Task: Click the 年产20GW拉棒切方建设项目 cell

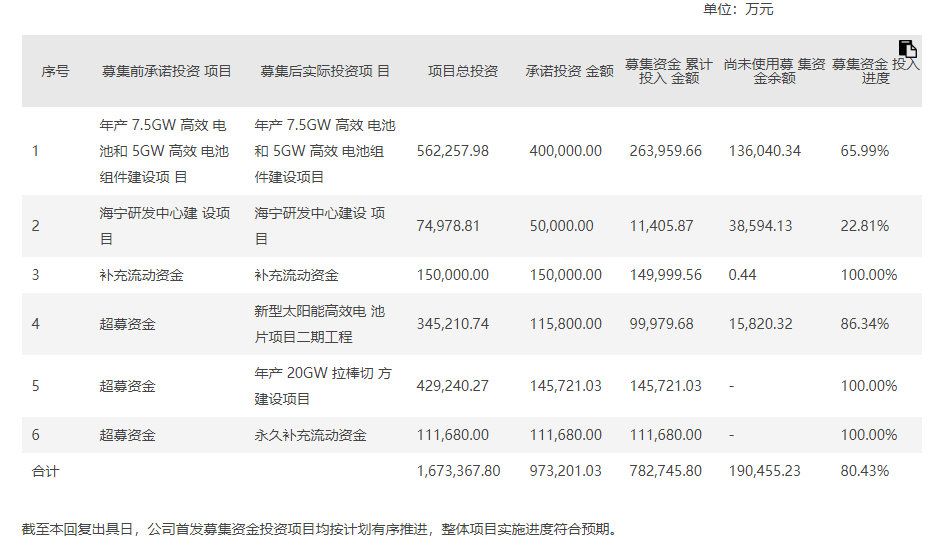Action: (323, 386)
